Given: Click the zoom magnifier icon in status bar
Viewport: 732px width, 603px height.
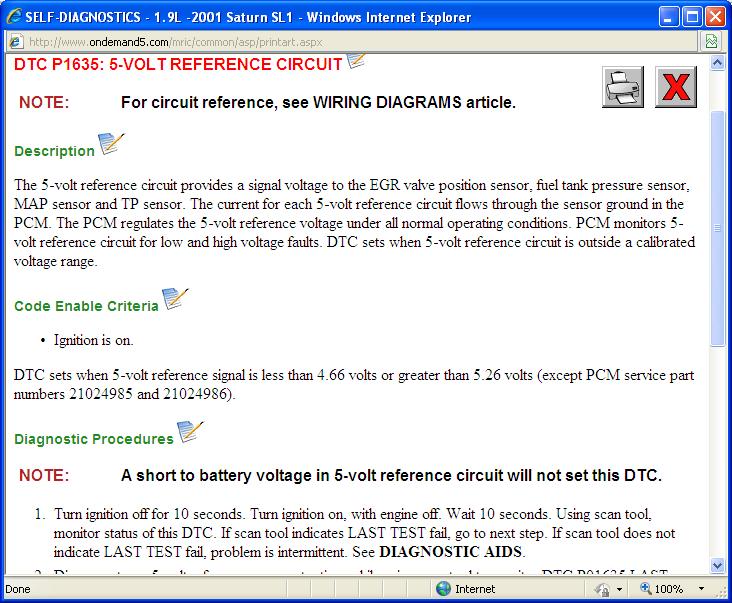Looking at the screenshot, I should pyautogui.click(x=646, y=588).
